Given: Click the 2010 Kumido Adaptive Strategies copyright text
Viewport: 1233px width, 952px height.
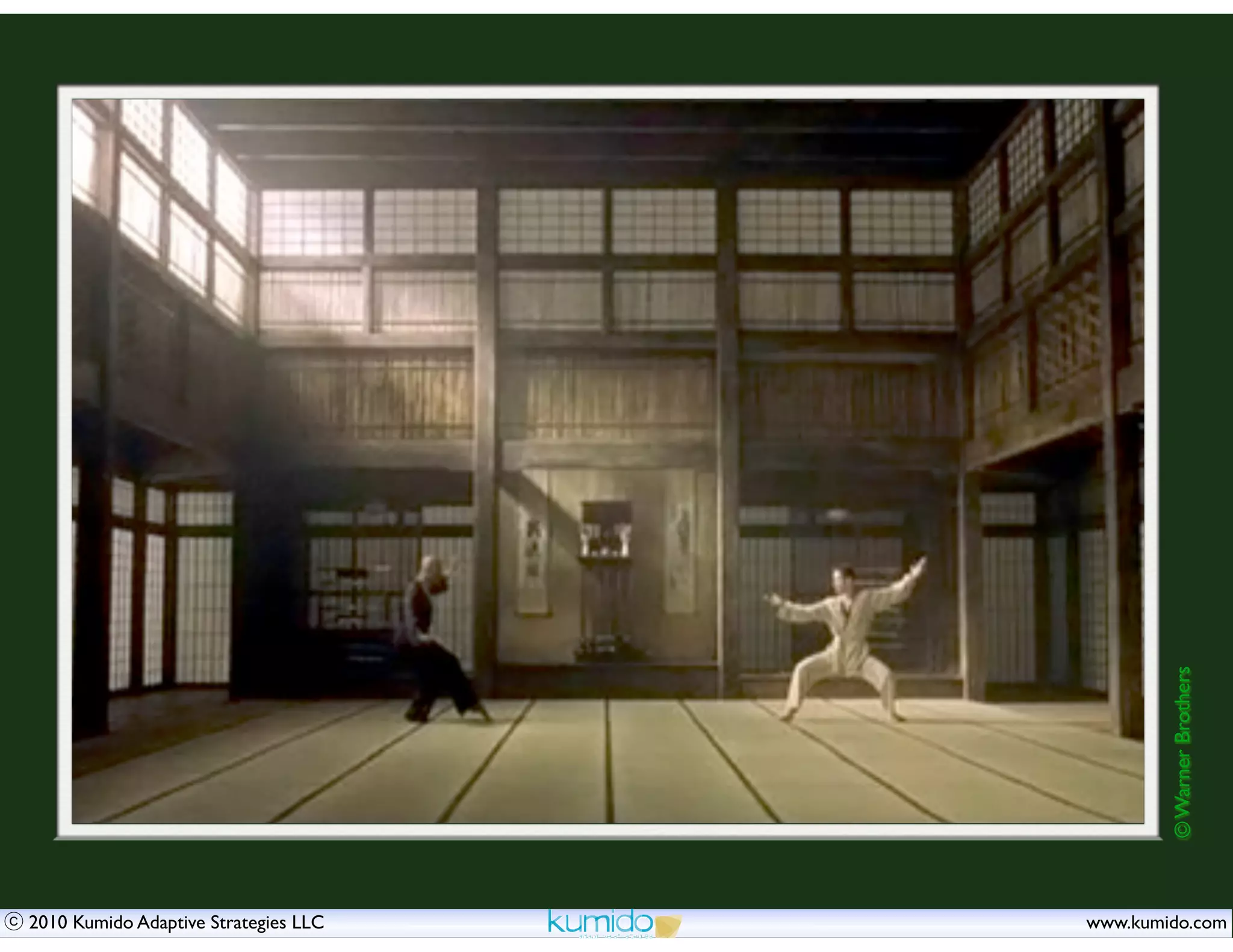Looking at the screenshot, I should [176, 923].
